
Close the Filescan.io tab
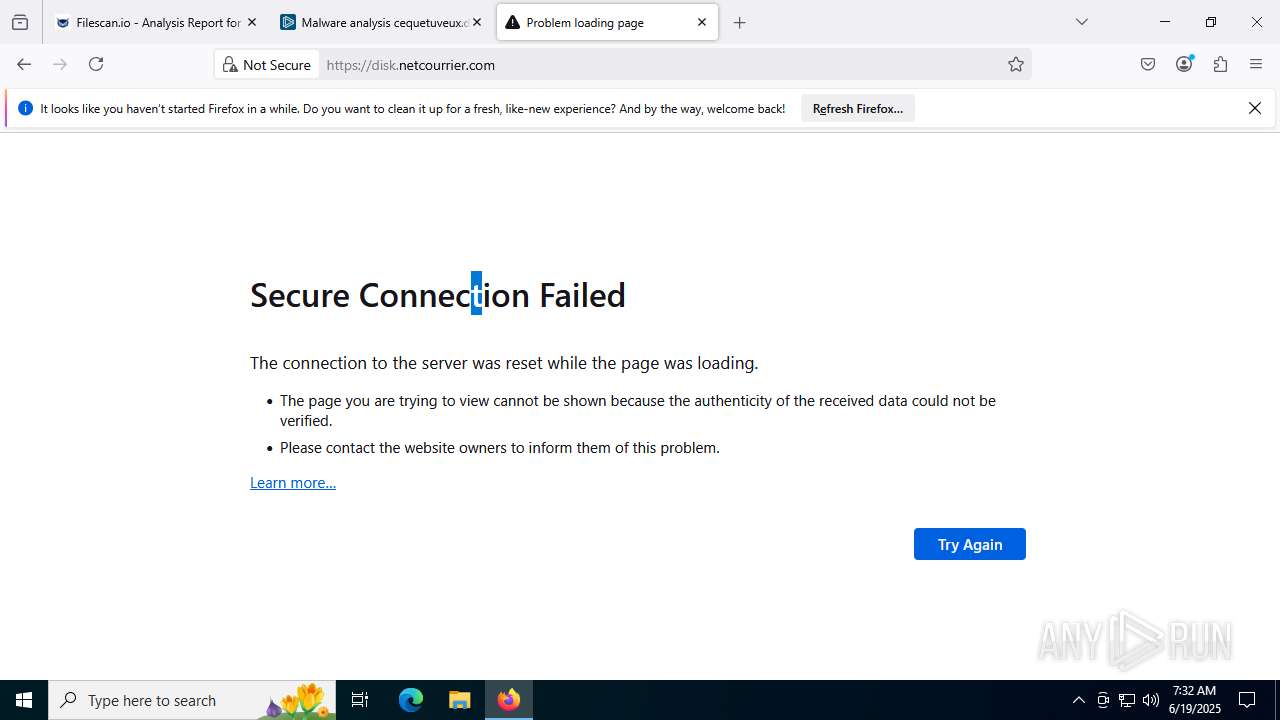[x=252, y=22]
